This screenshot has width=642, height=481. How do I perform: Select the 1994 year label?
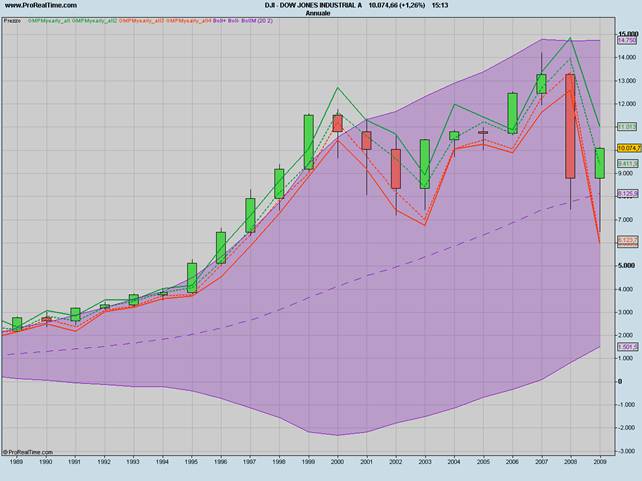coord(163,462)
